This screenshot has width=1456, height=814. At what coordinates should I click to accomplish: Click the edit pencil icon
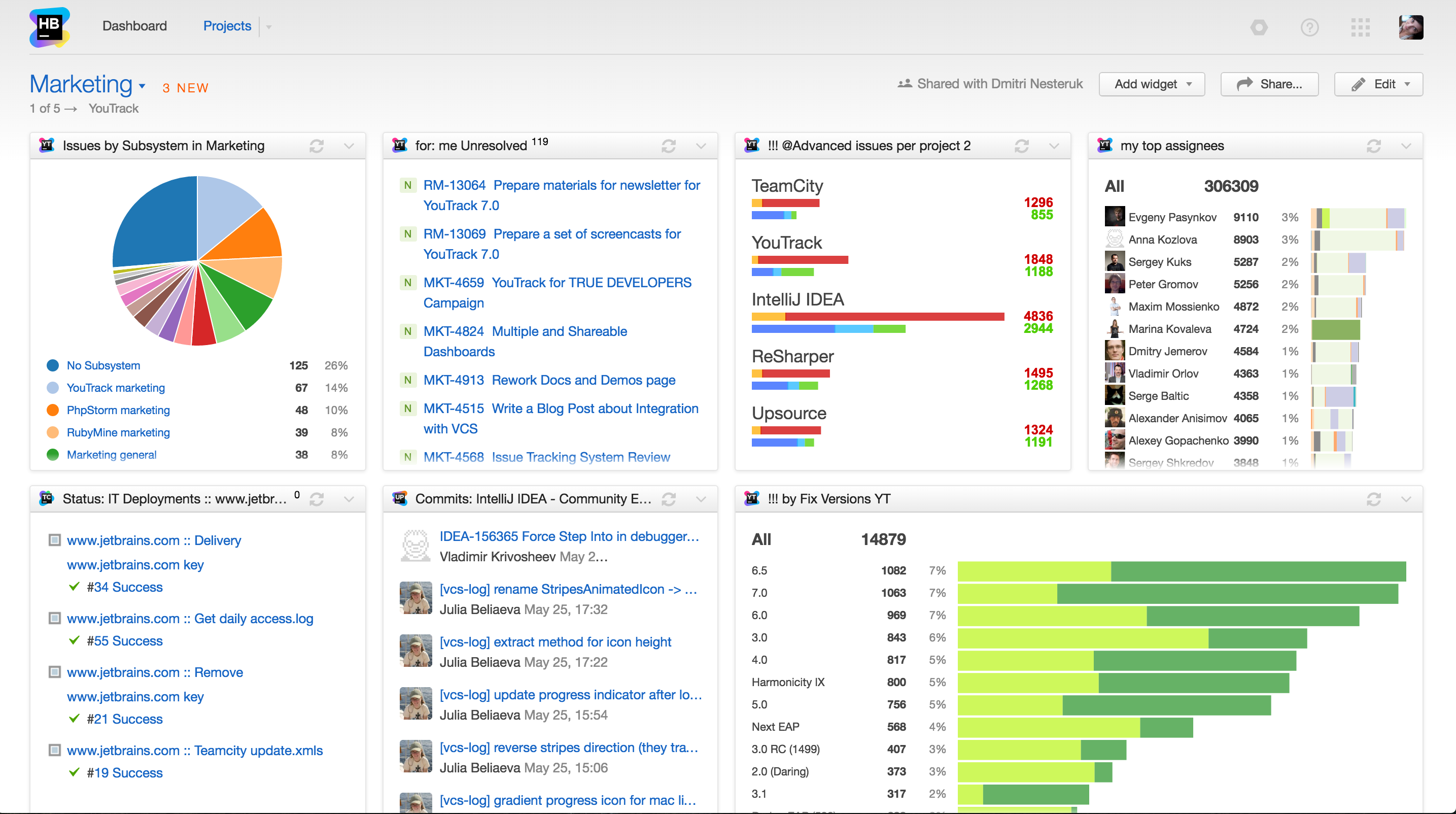point(1361,84)
